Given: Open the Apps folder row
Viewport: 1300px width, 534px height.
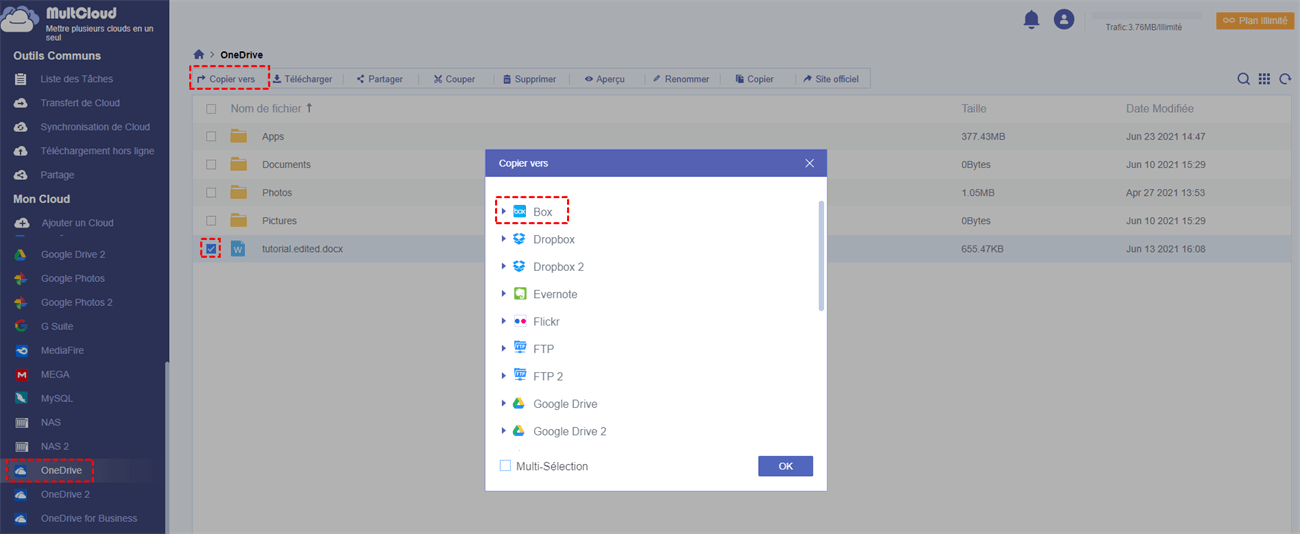Looking at the screenshot, I should 742,136.
